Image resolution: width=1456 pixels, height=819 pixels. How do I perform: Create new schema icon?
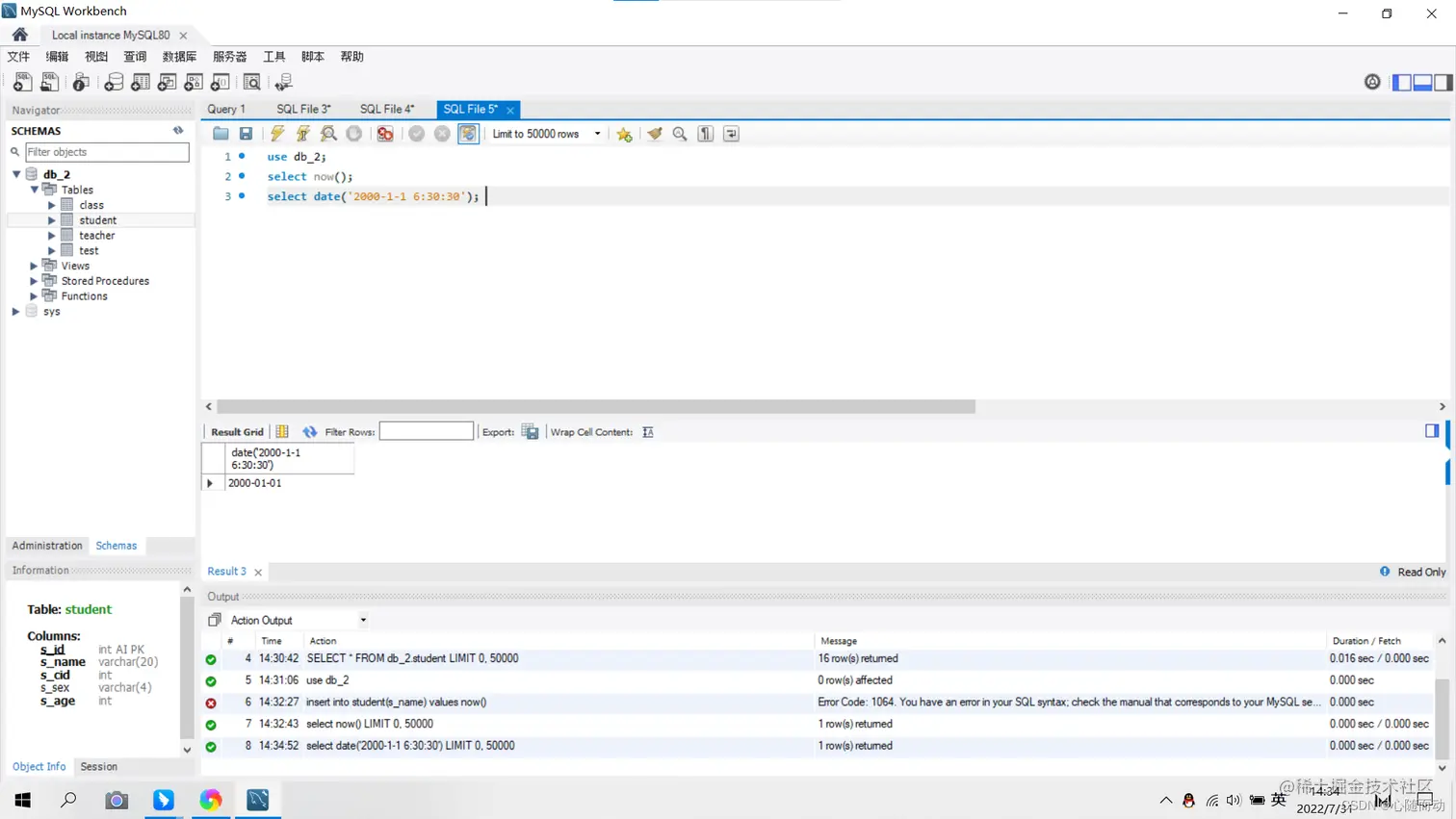click(114, 82)
